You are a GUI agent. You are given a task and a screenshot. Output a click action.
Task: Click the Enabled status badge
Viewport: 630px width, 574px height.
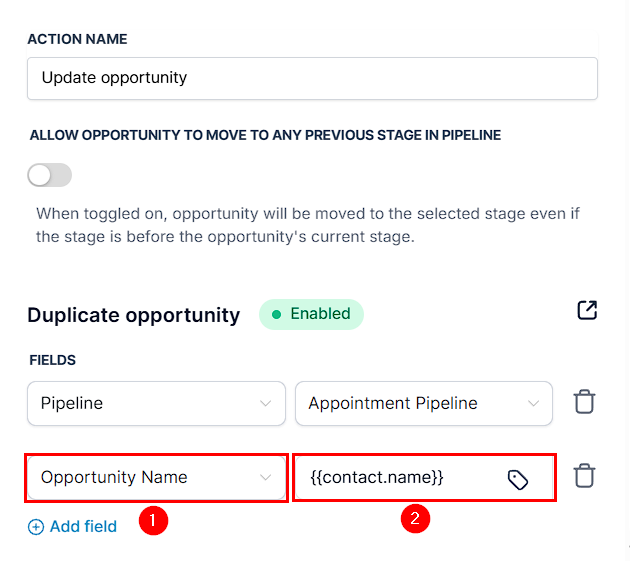pyautogui.click(x=311, y=314)
